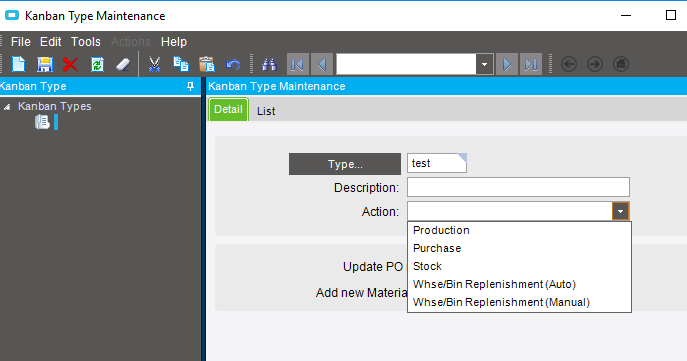Open the File menu
Image resolution: width=687 pixels, height=361 pixels.
click(21, 42)
